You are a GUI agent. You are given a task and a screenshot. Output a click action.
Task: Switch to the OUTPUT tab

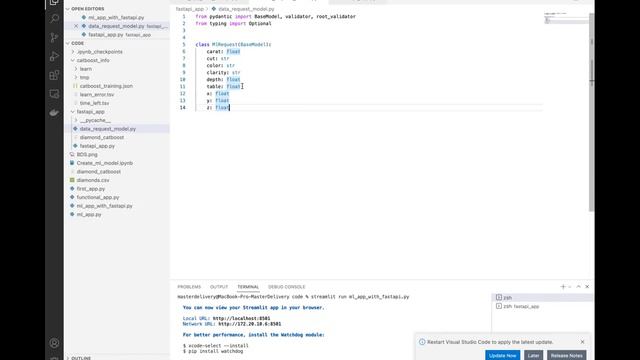219,287
